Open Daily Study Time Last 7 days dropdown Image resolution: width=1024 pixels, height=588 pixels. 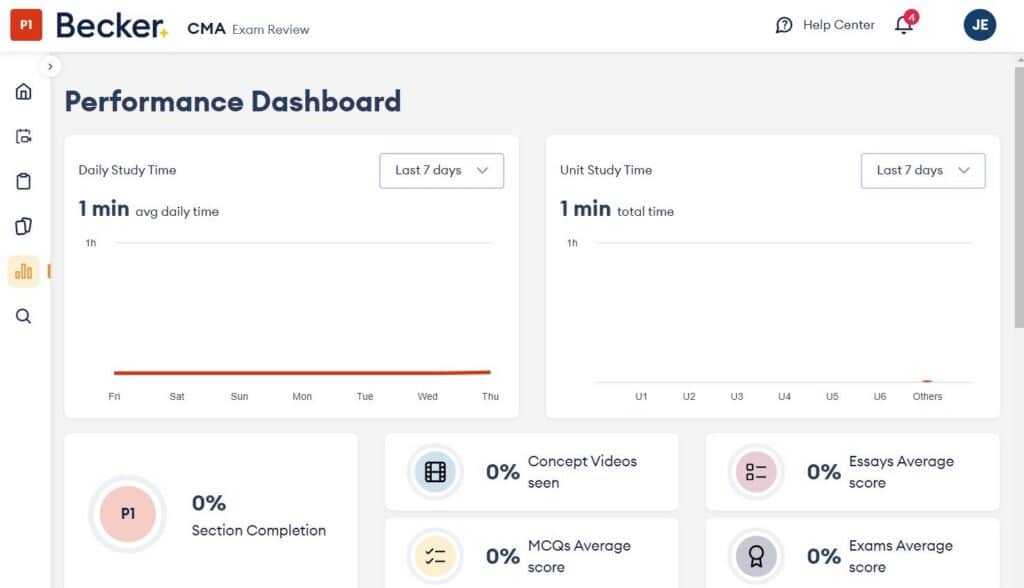pos(441,170)
